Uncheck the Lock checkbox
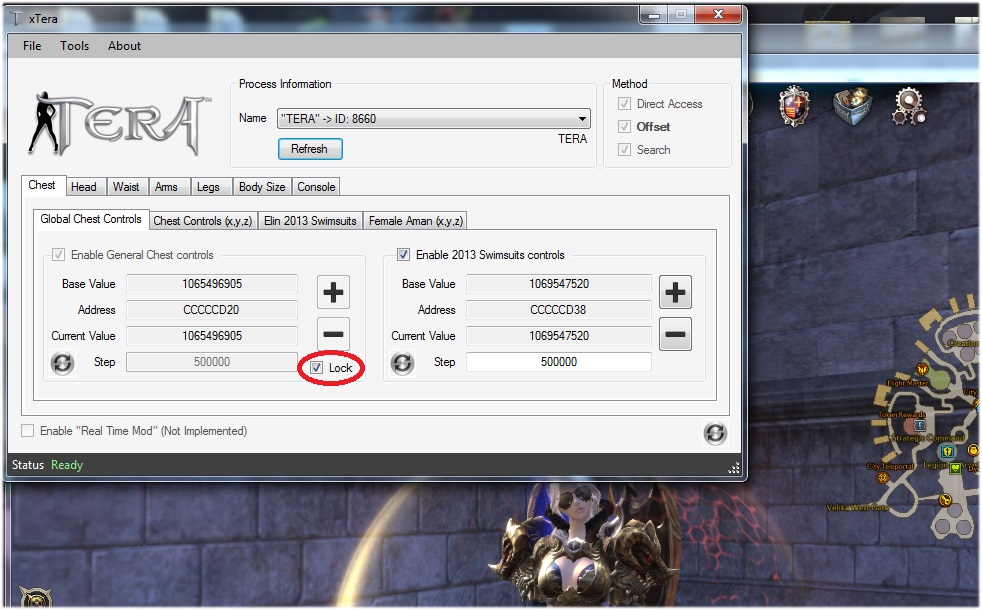 [x=317, y=368]
